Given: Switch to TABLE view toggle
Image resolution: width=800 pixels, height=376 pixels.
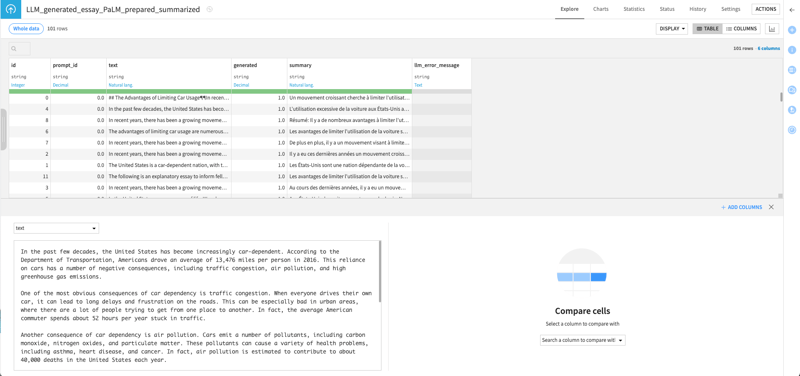Looking at the screenshot, I should tap(707, 29).
